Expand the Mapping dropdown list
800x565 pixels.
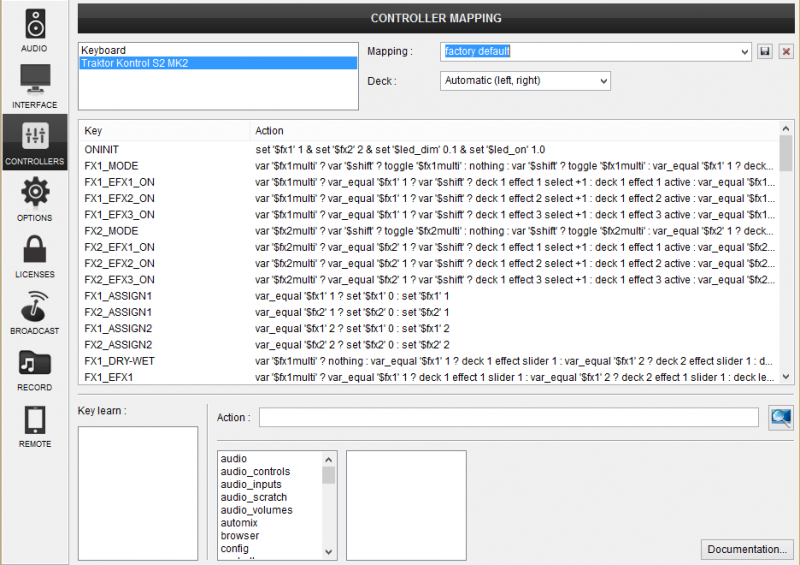743,51
